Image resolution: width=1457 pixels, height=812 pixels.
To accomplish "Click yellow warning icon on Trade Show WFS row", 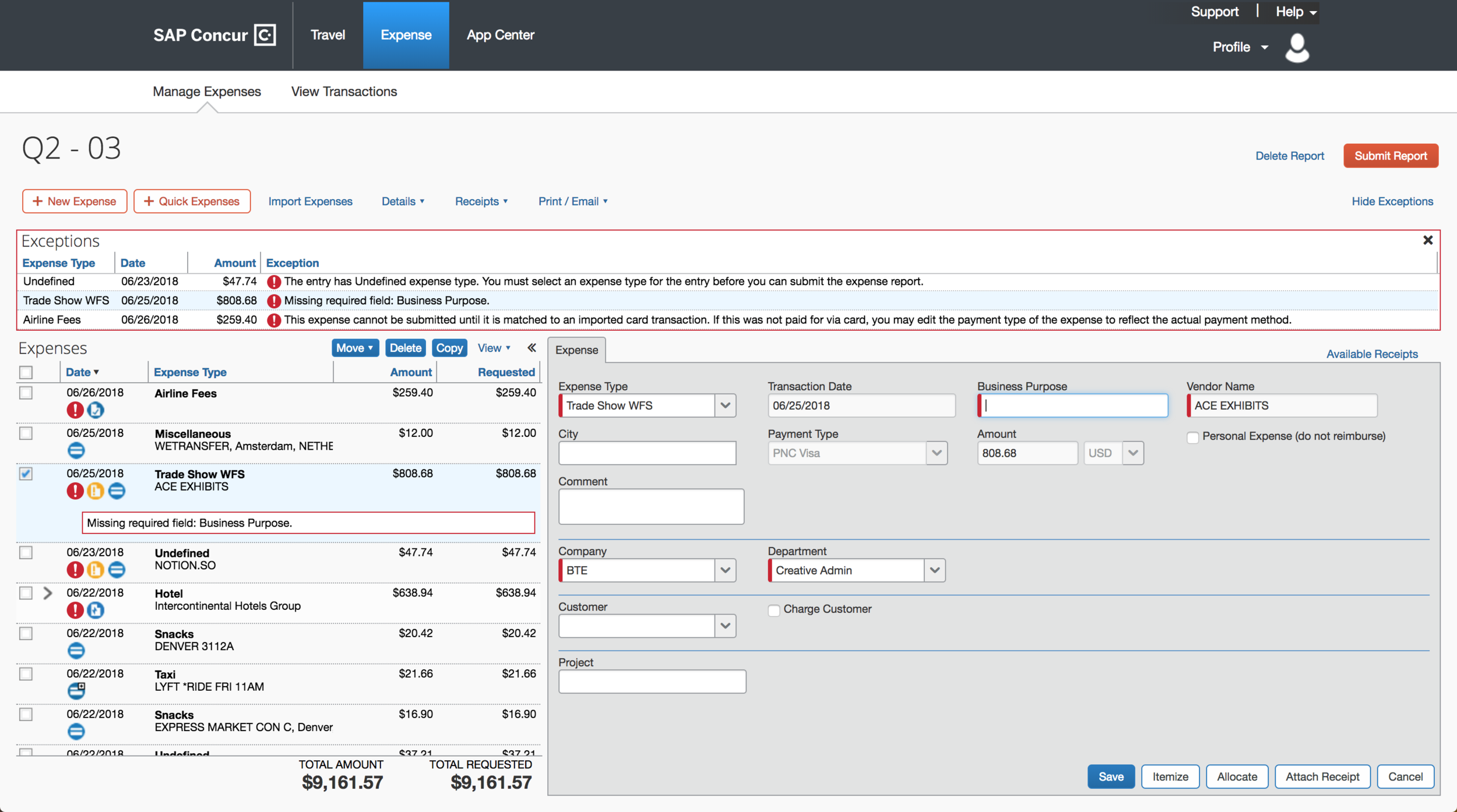I will tap(96, 491).
